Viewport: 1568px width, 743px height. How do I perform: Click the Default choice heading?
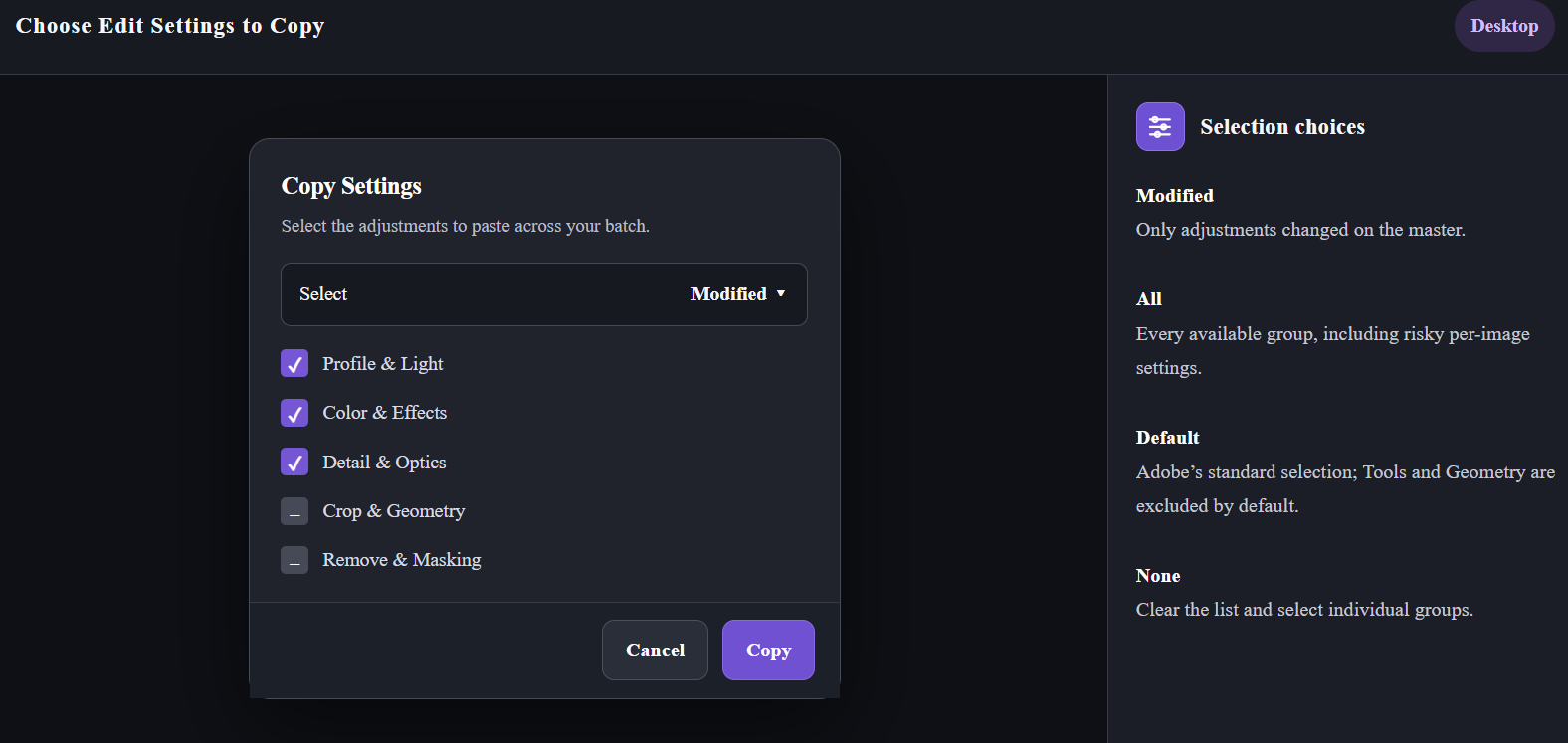click(1168, 438)
